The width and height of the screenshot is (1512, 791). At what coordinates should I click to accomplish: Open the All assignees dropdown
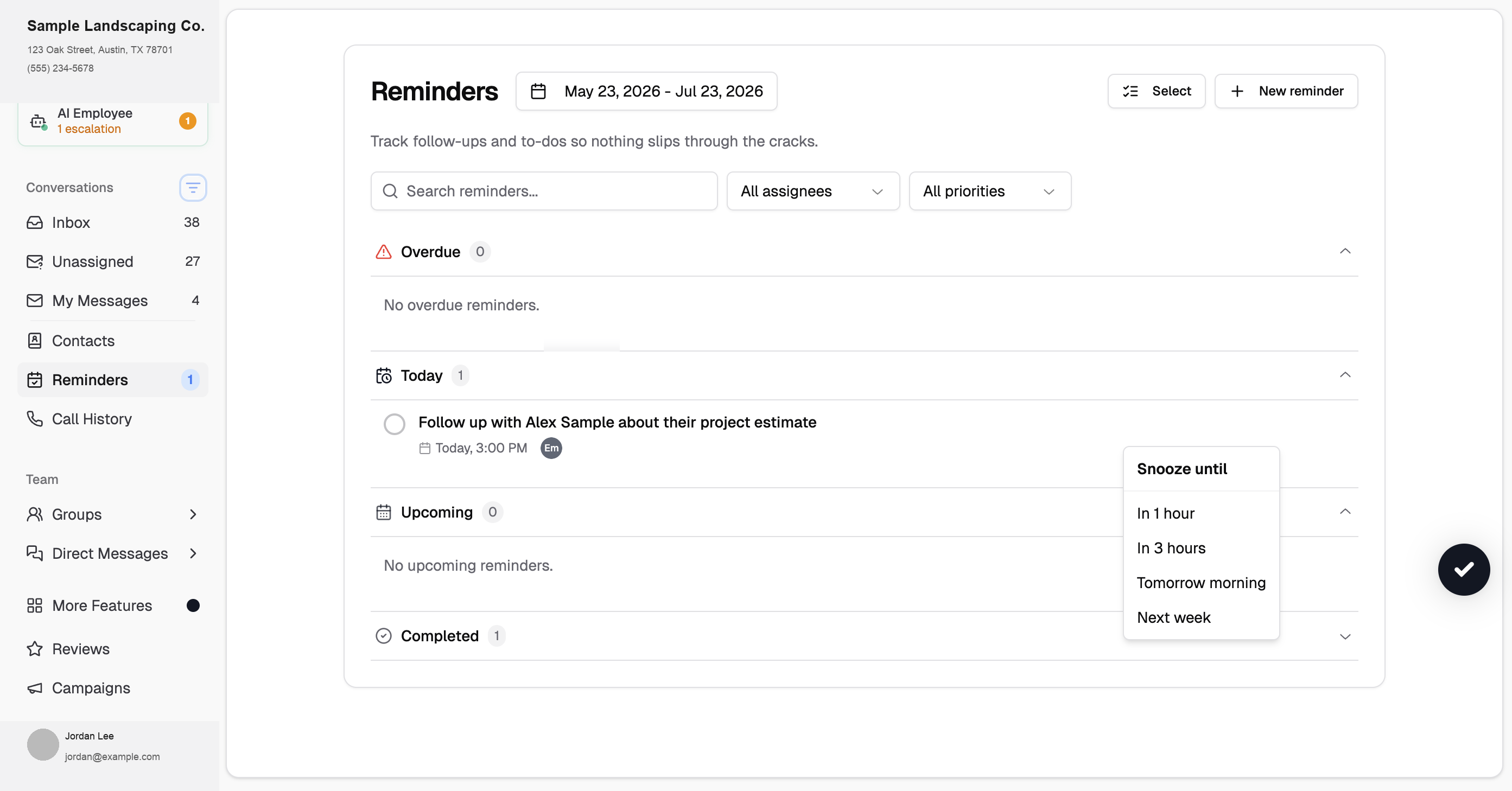(813, 192)
